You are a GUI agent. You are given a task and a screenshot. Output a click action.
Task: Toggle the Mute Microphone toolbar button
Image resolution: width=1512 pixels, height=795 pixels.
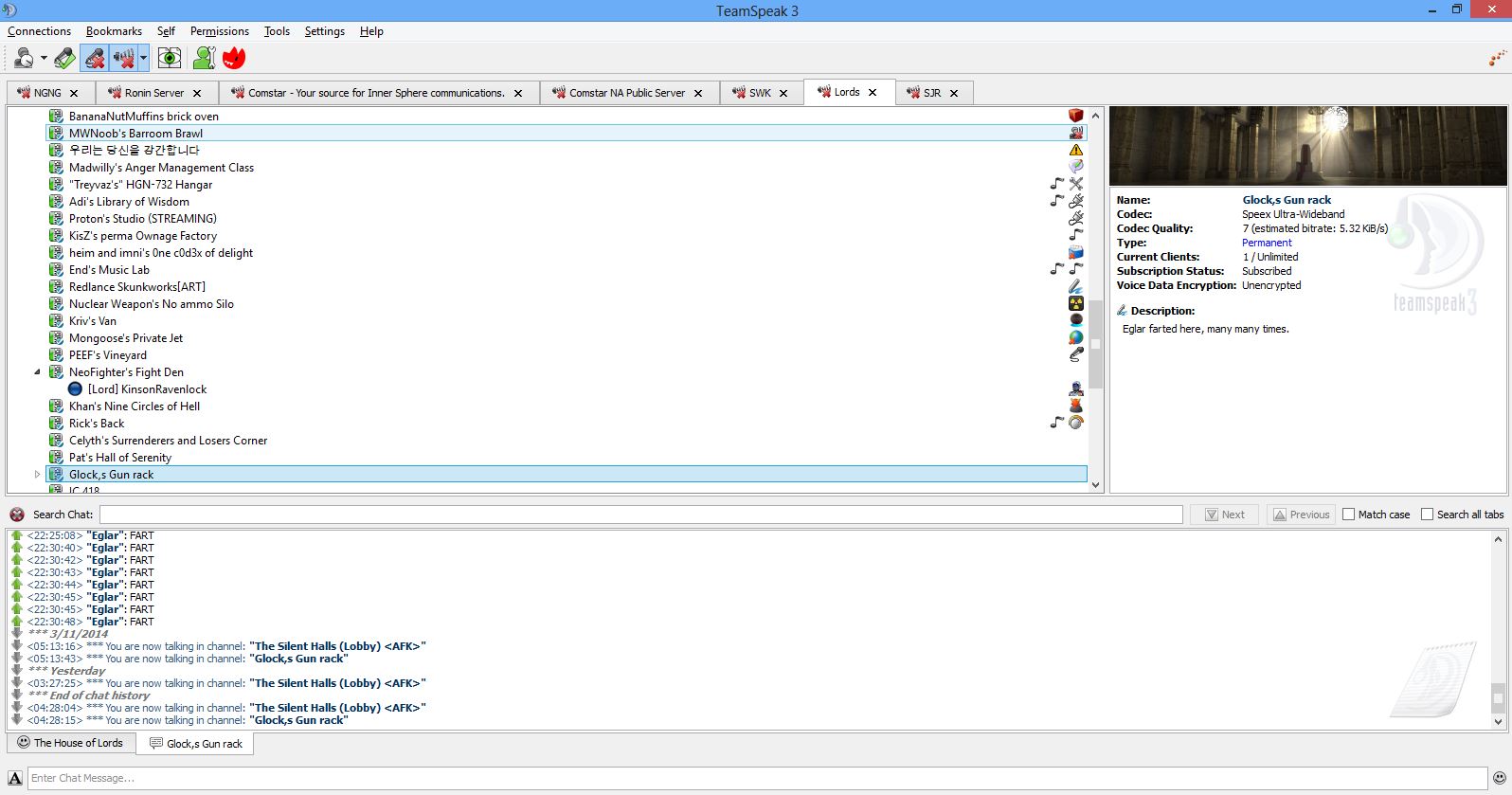point(94,59)
